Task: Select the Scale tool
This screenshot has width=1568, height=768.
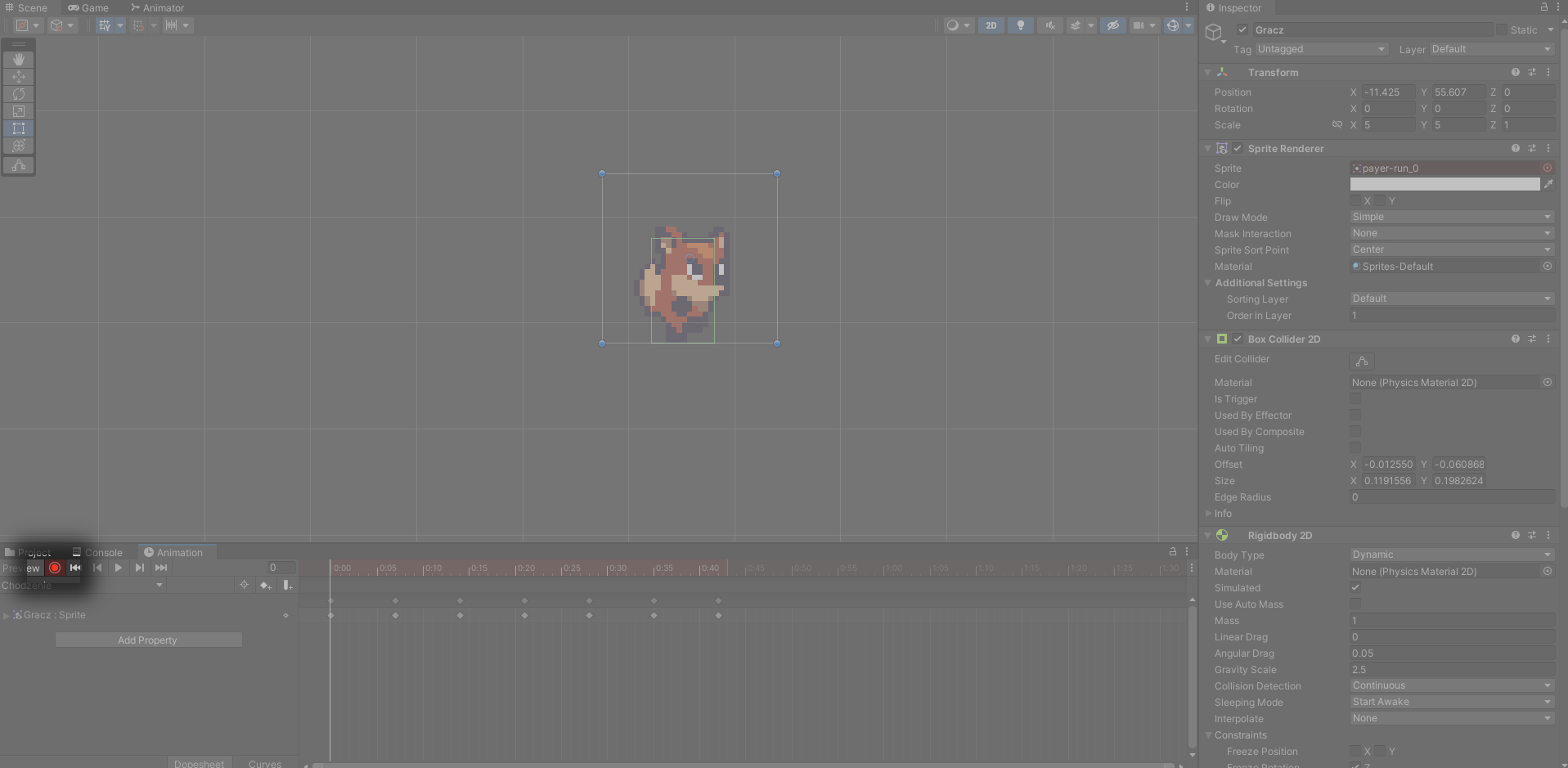Action: tap(18, 111)
